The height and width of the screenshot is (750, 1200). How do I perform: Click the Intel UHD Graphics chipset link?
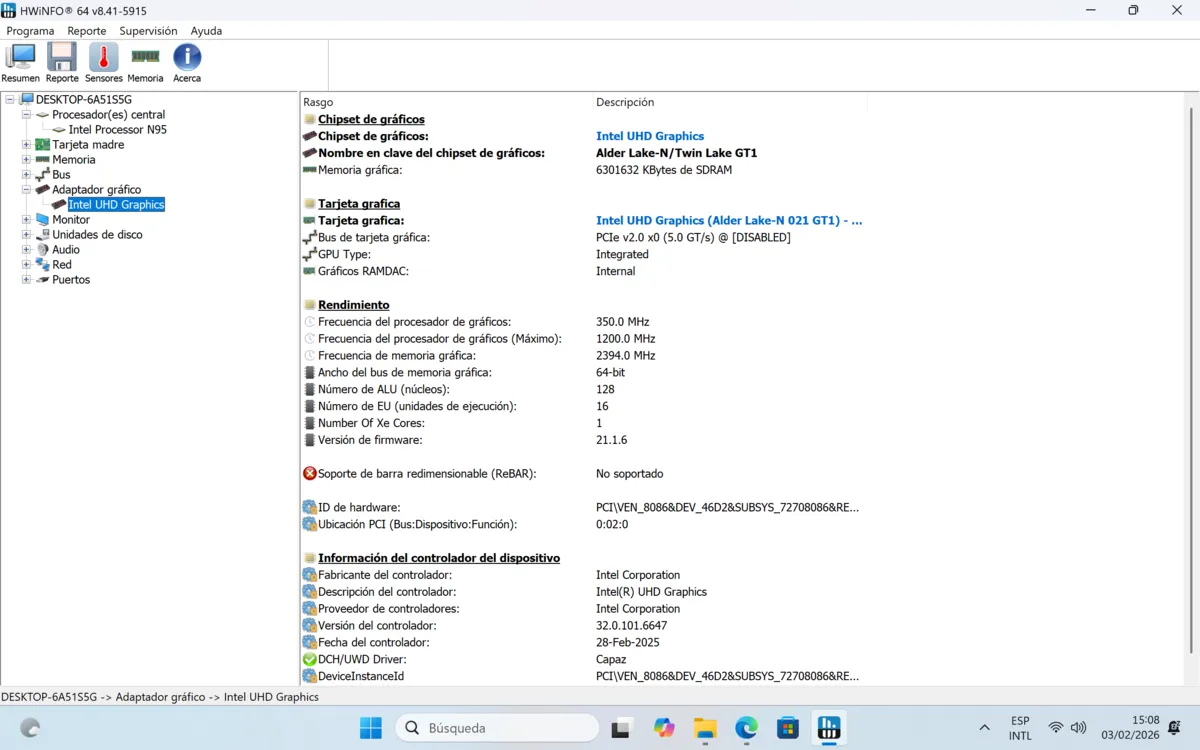coord(650,136)
